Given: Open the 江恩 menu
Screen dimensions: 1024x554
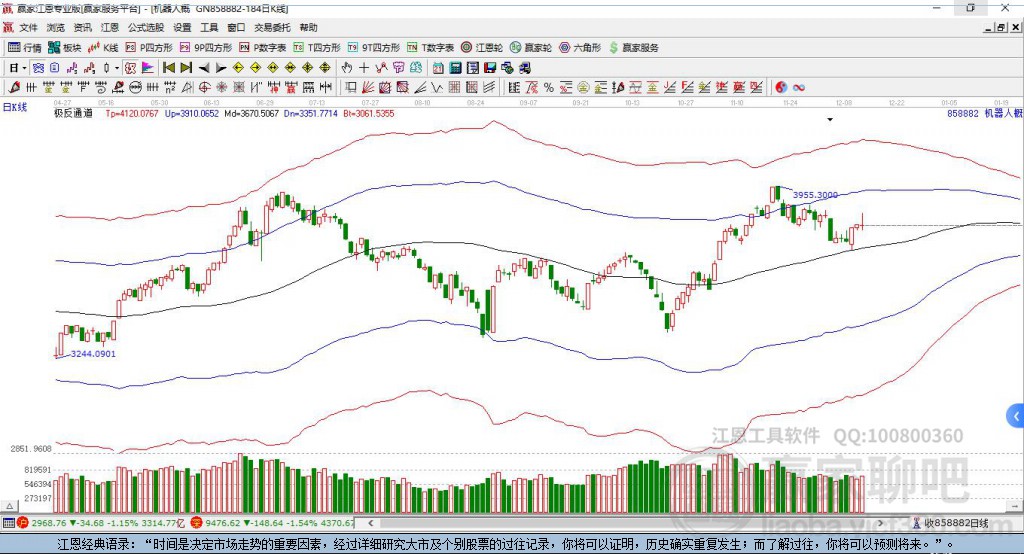Looking at the screenshot, I should [110, 27].
